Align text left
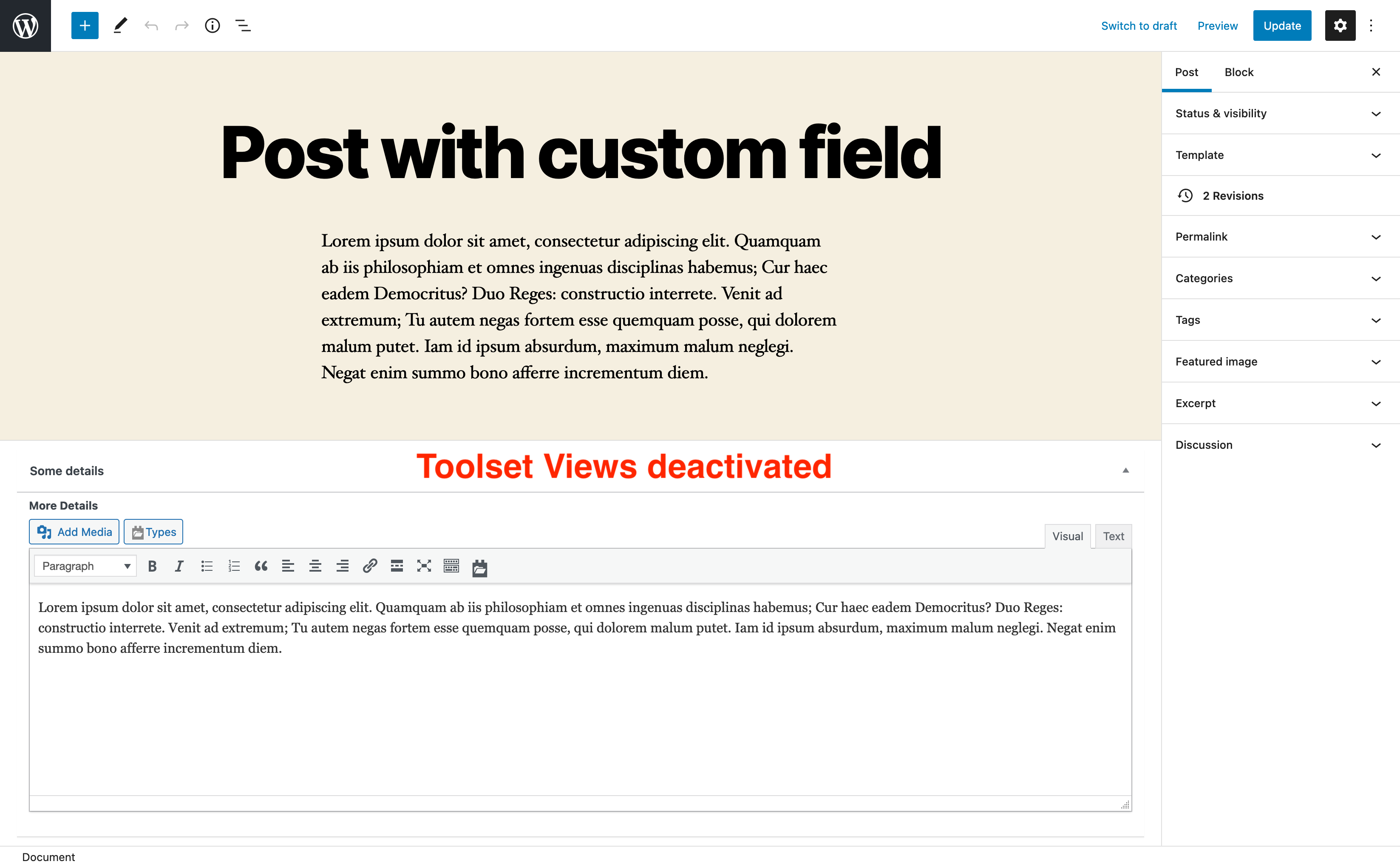 [x=288, y=567]
